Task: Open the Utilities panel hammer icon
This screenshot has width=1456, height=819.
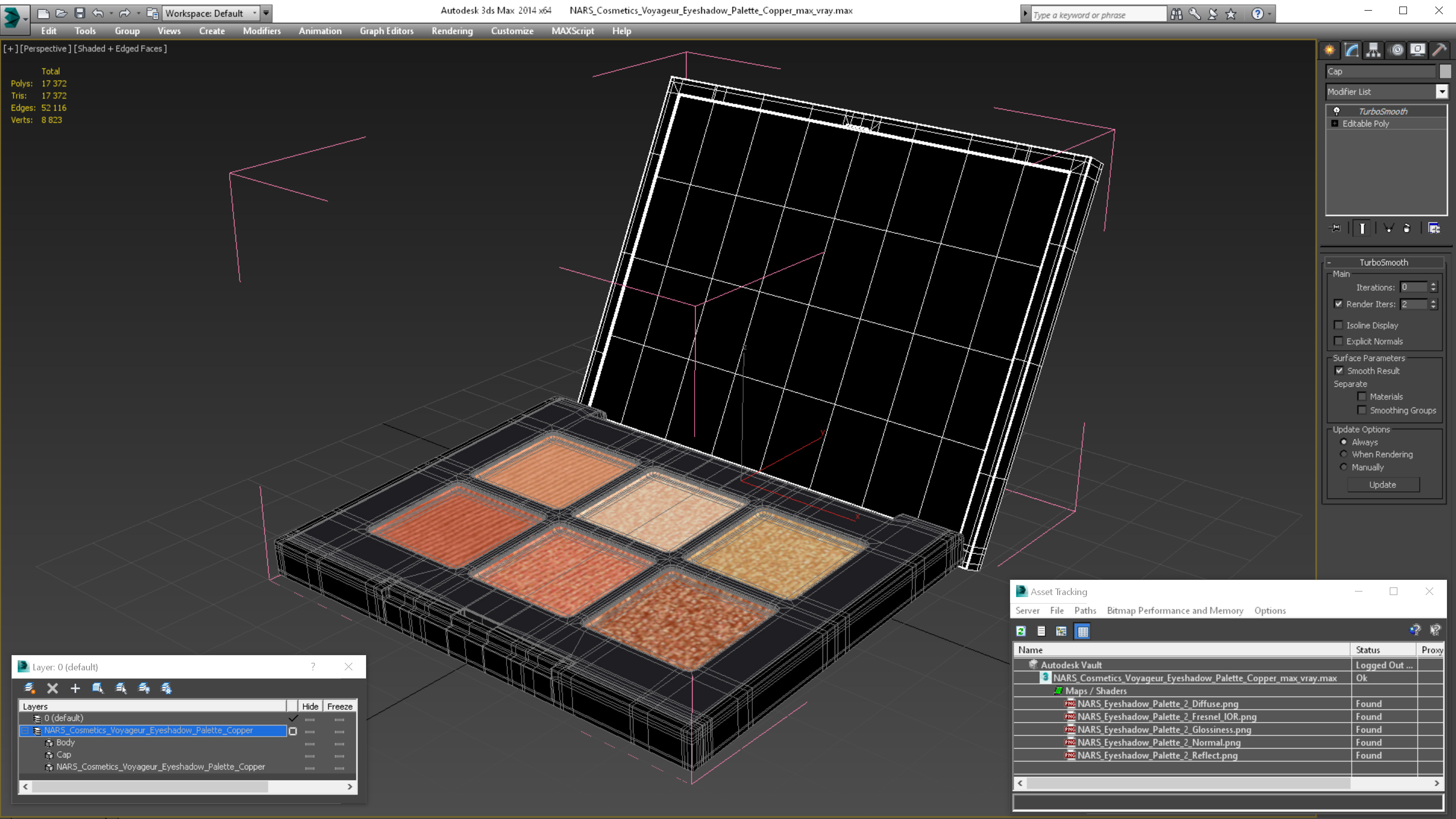Action: pos(1439,51)
